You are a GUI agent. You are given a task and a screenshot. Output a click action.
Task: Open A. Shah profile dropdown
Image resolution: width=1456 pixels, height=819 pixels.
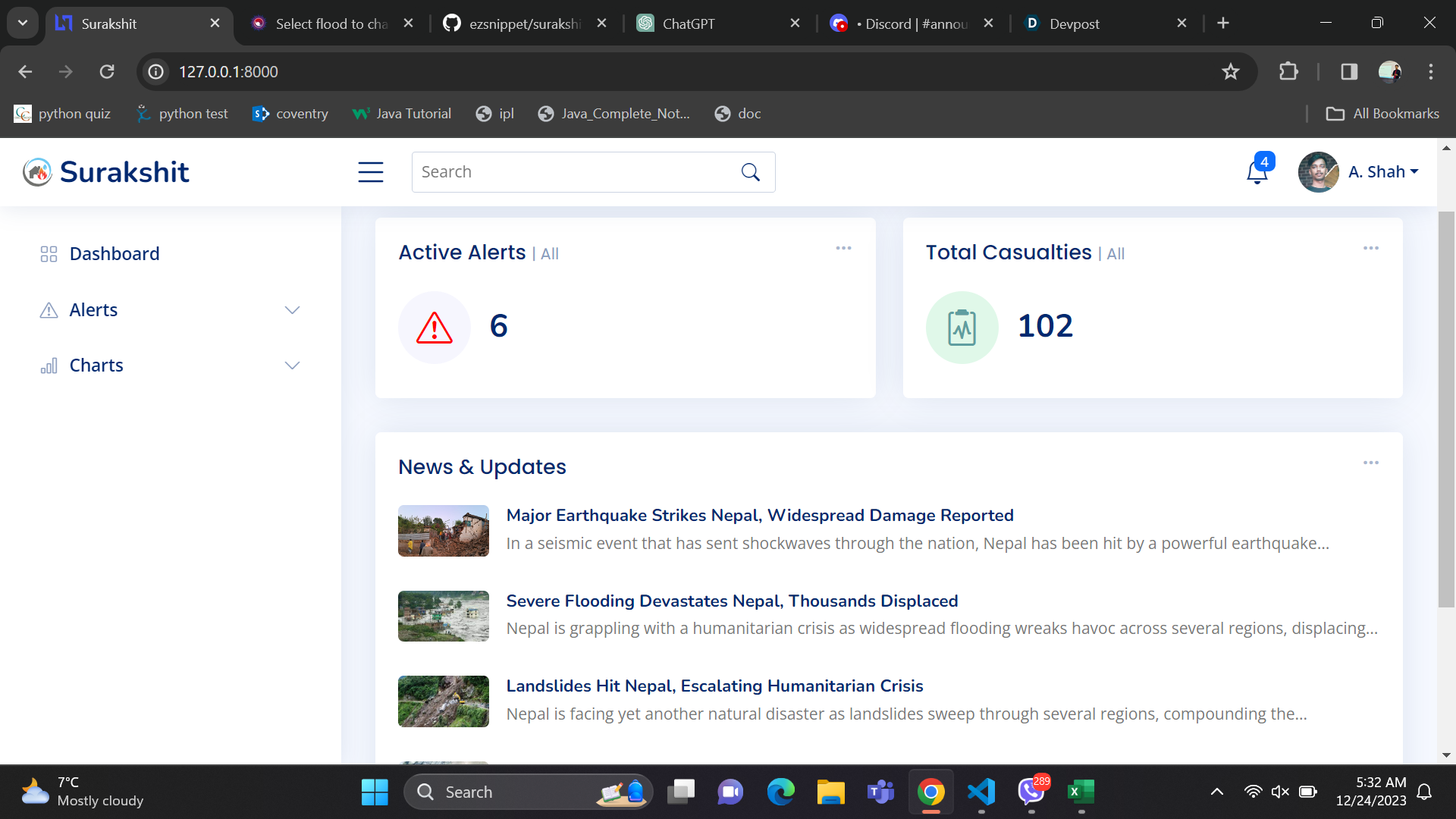(x=1382, y=172)
